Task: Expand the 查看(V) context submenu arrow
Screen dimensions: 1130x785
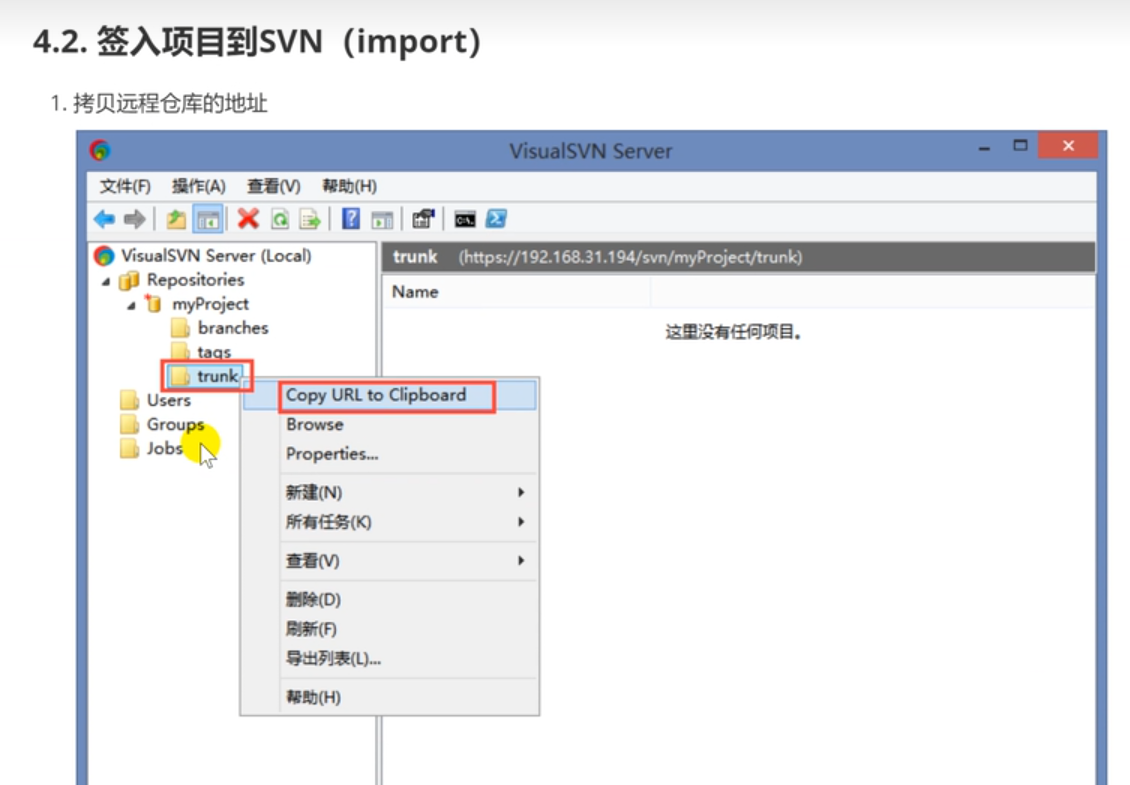Action: pos(521,561)
